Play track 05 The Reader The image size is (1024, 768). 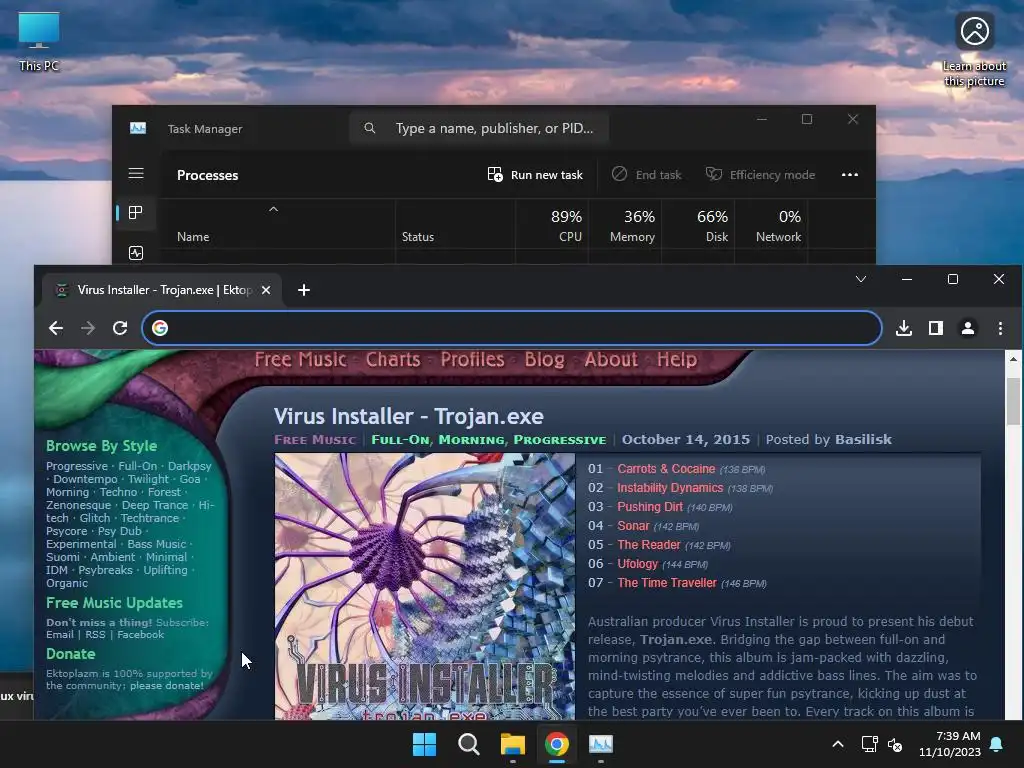[x=649, y=545]
